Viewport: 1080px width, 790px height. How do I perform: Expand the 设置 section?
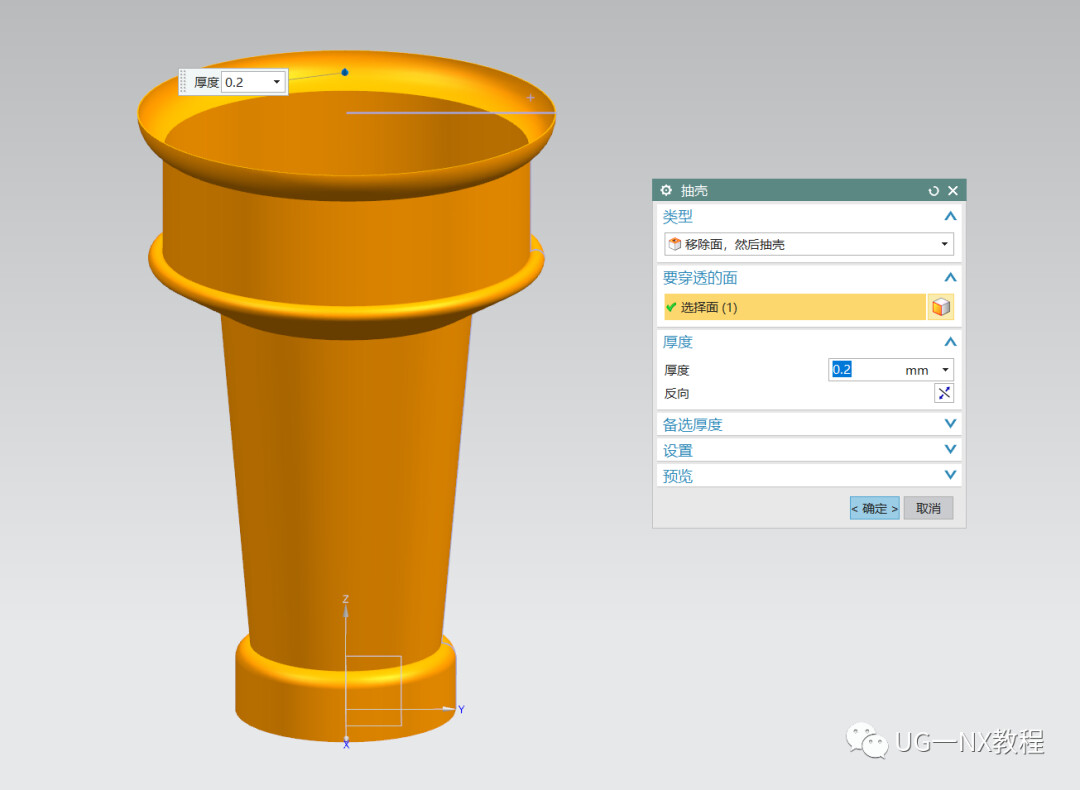[x=950, y=449]
